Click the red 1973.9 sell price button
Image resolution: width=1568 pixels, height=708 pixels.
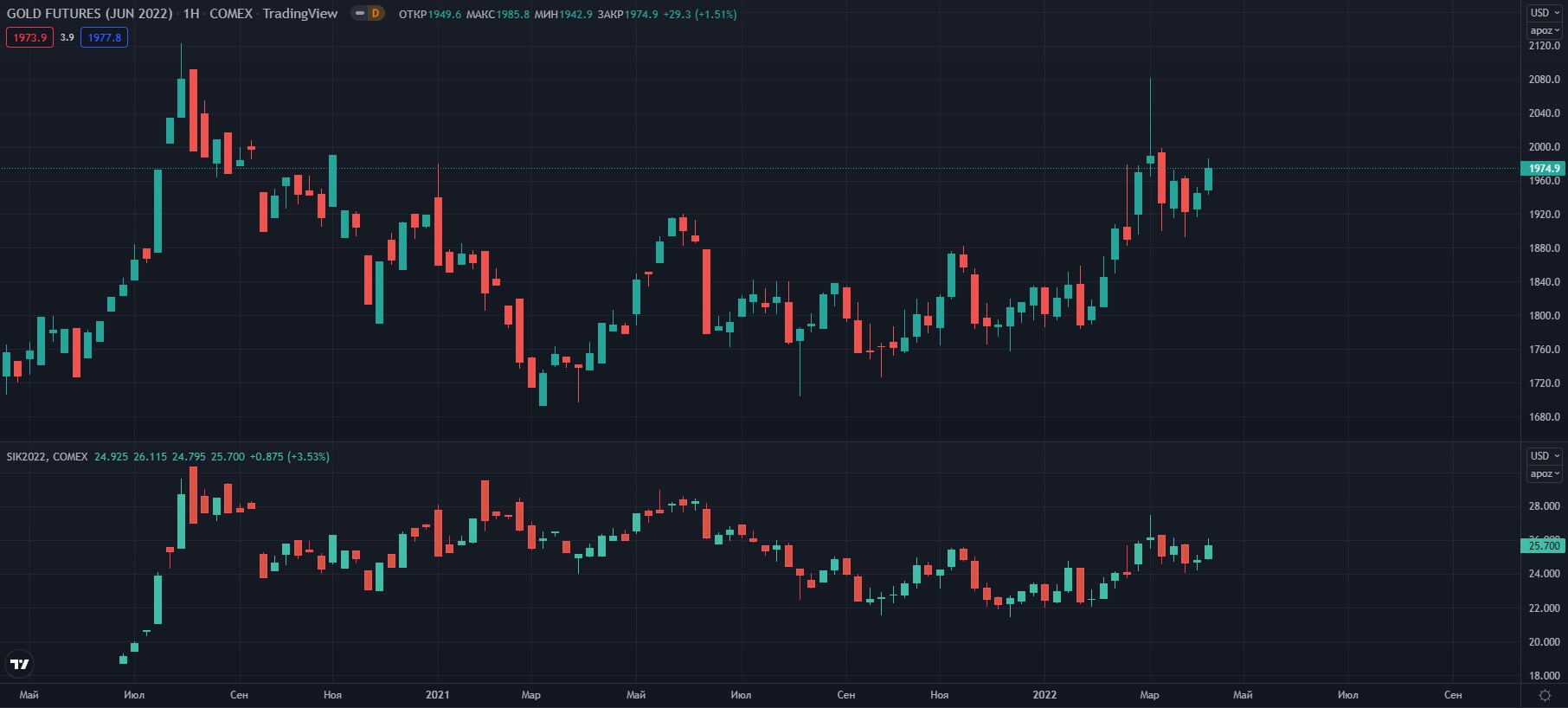[30, 37]
